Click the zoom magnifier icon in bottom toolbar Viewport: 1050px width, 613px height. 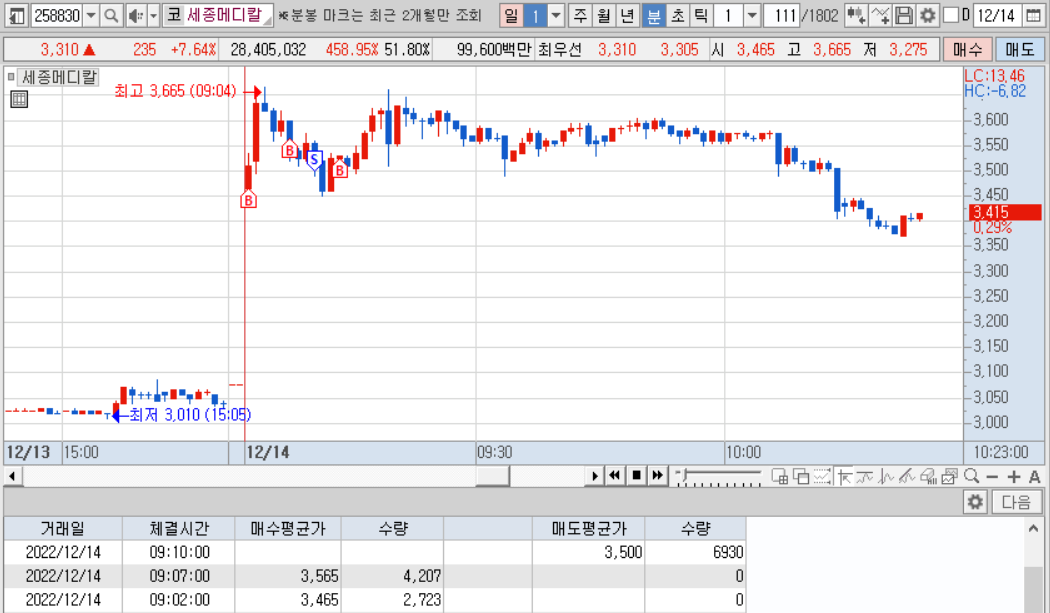point(971,476)
